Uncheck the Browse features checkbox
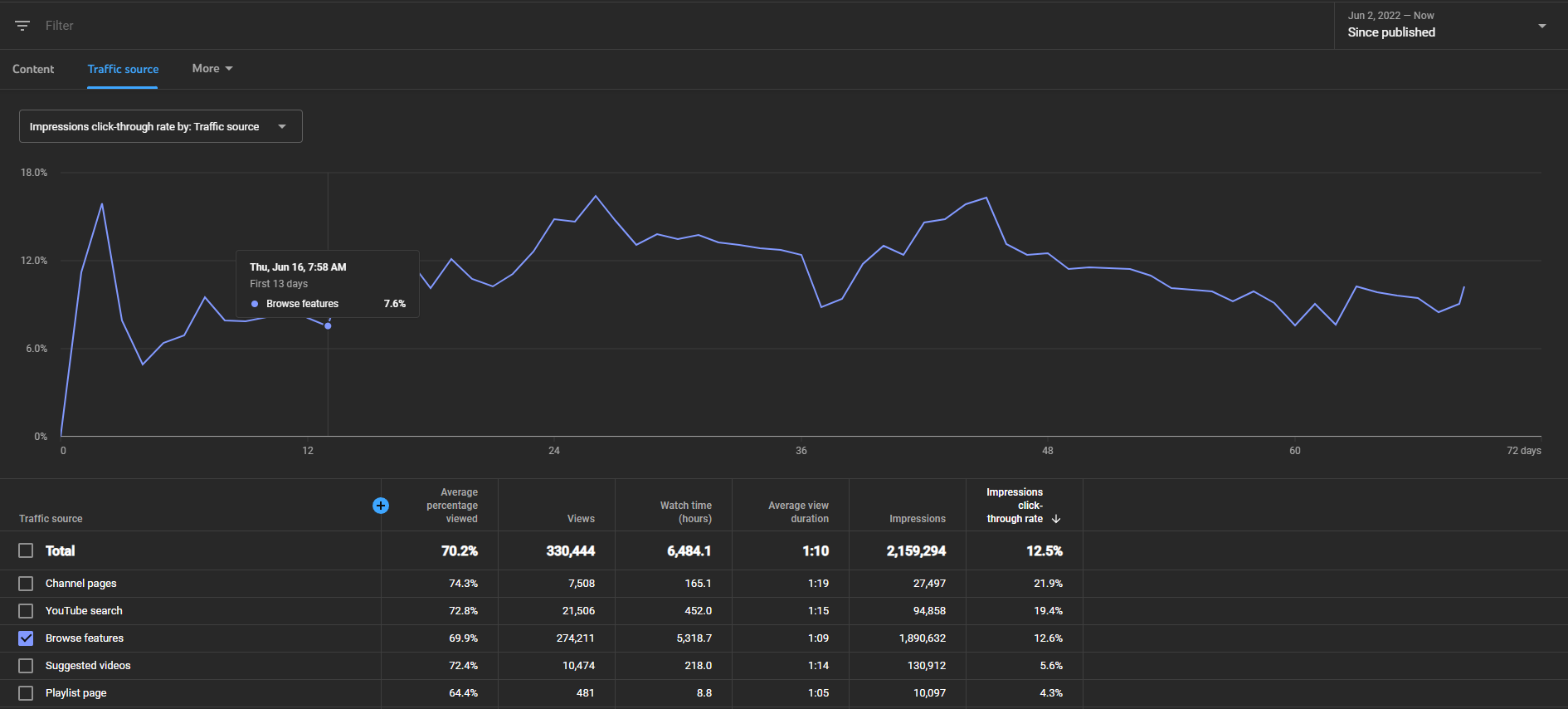Screen dimensions: 1568x709 coord(26,638)
